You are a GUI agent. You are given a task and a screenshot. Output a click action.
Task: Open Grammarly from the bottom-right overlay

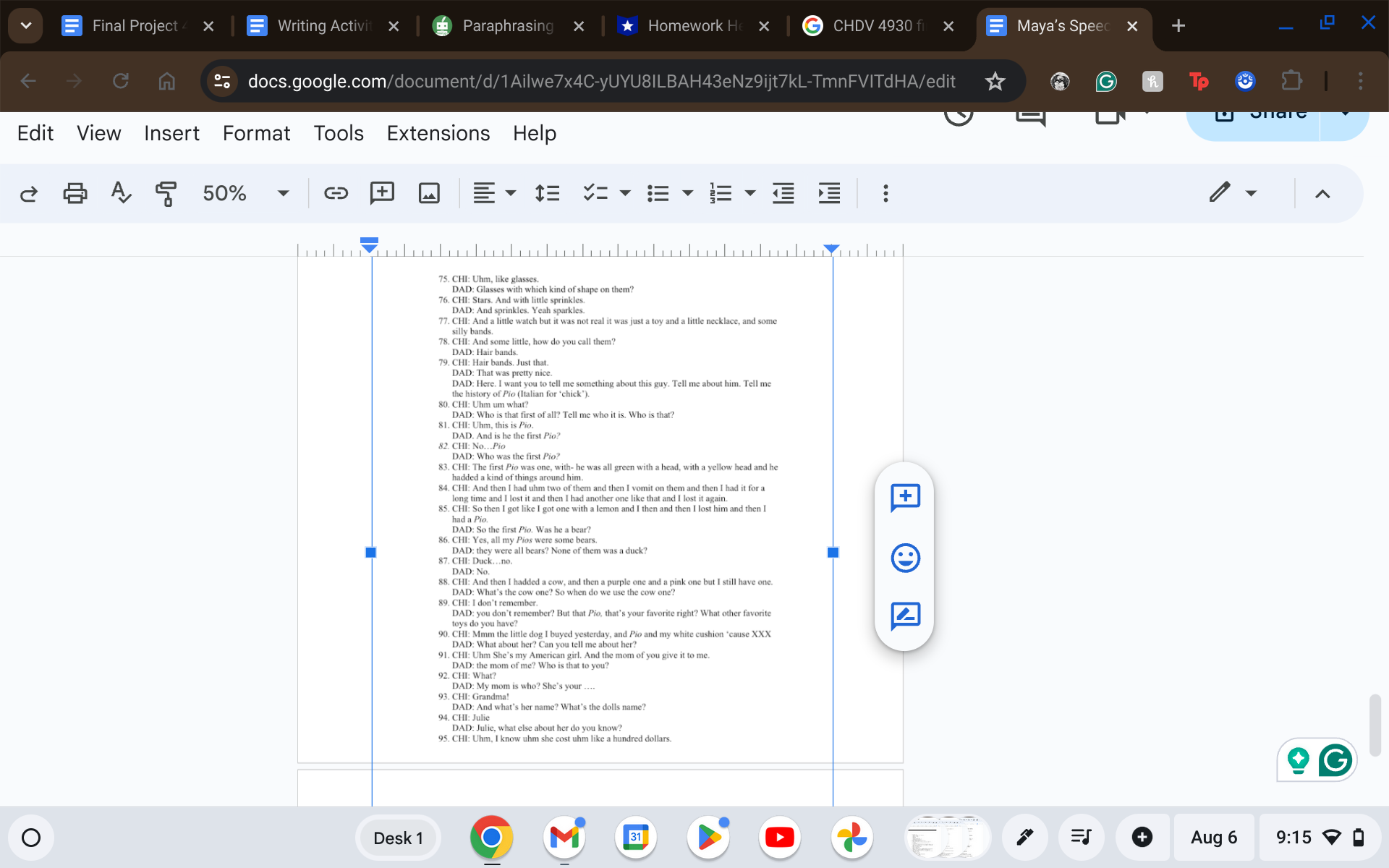click(x=1337, y=760)
